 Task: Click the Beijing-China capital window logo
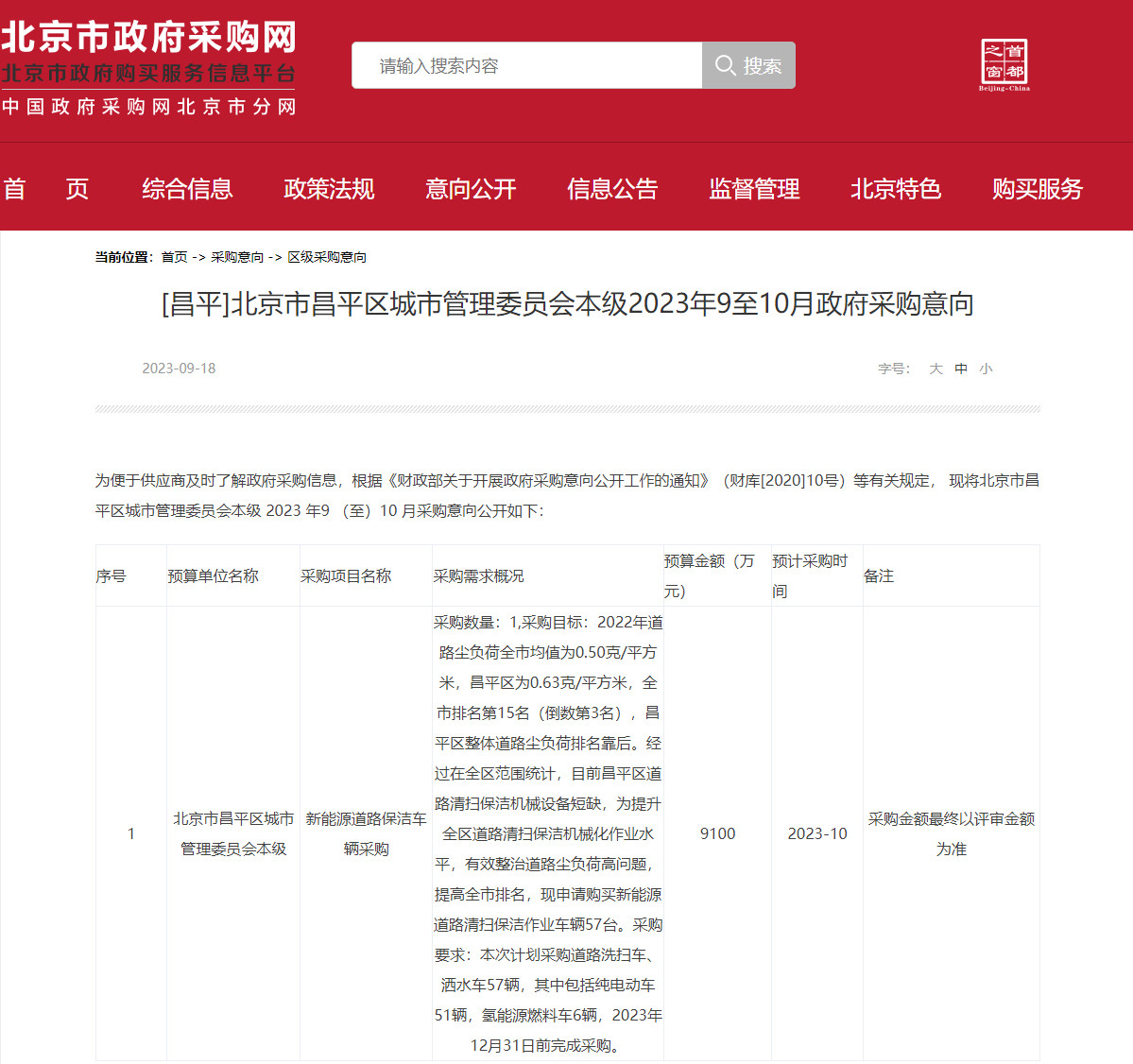[x=1004, y=65]
